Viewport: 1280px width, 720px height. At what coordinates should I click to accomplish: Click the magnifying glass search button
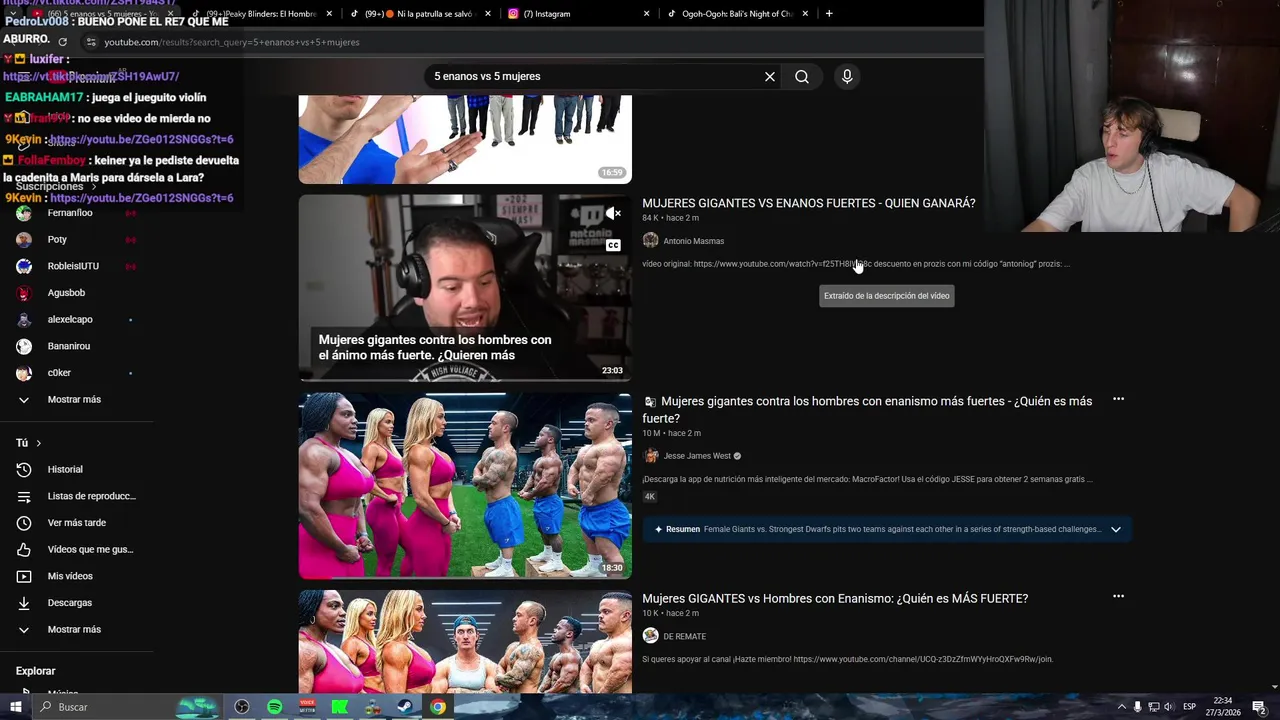pyautogui.click(x=802, y=76)
